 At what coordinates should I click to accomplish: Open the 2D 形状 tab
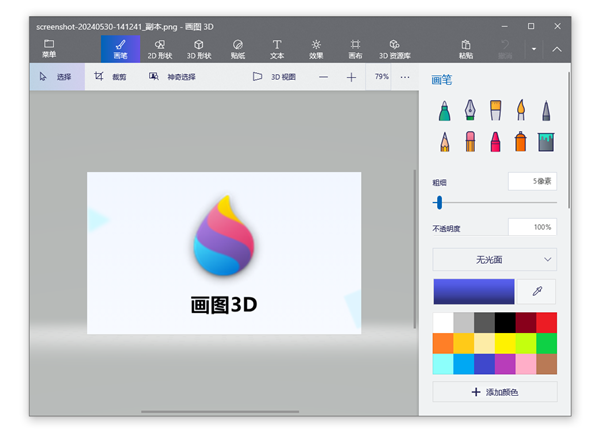coord(160,49)
